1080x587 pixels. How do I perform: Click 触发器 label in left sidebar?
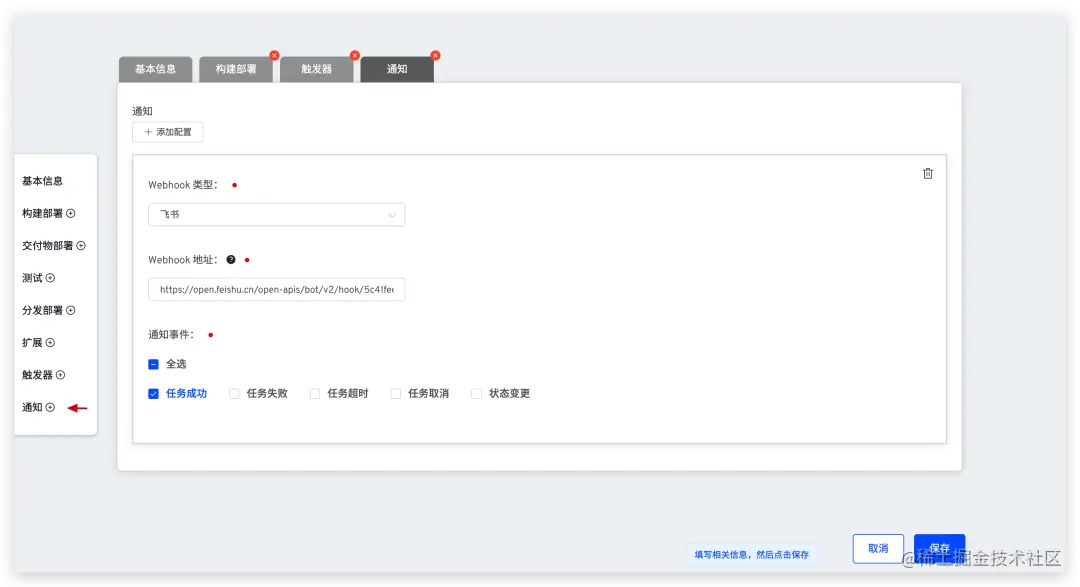click(x=37, y=375)
